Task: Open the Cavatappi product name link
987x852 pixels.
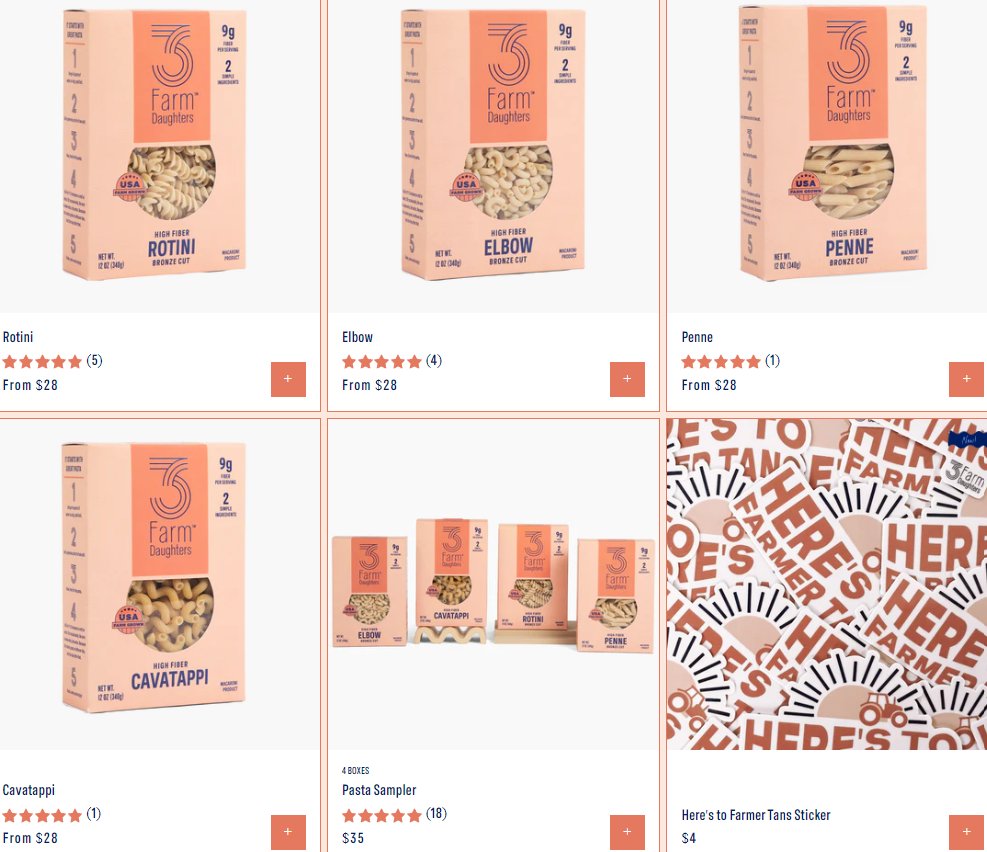Action: click(29, 790)
